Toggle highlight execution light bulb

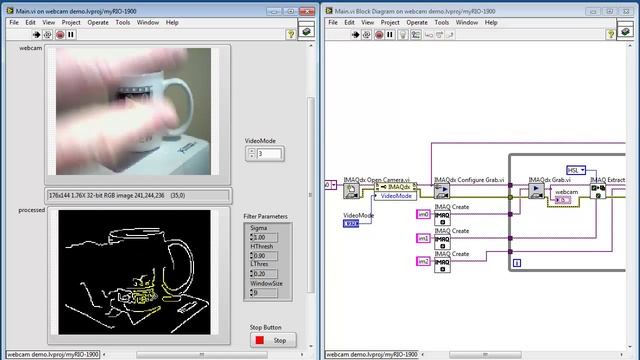pyautogui.click(x=403, y=35)
